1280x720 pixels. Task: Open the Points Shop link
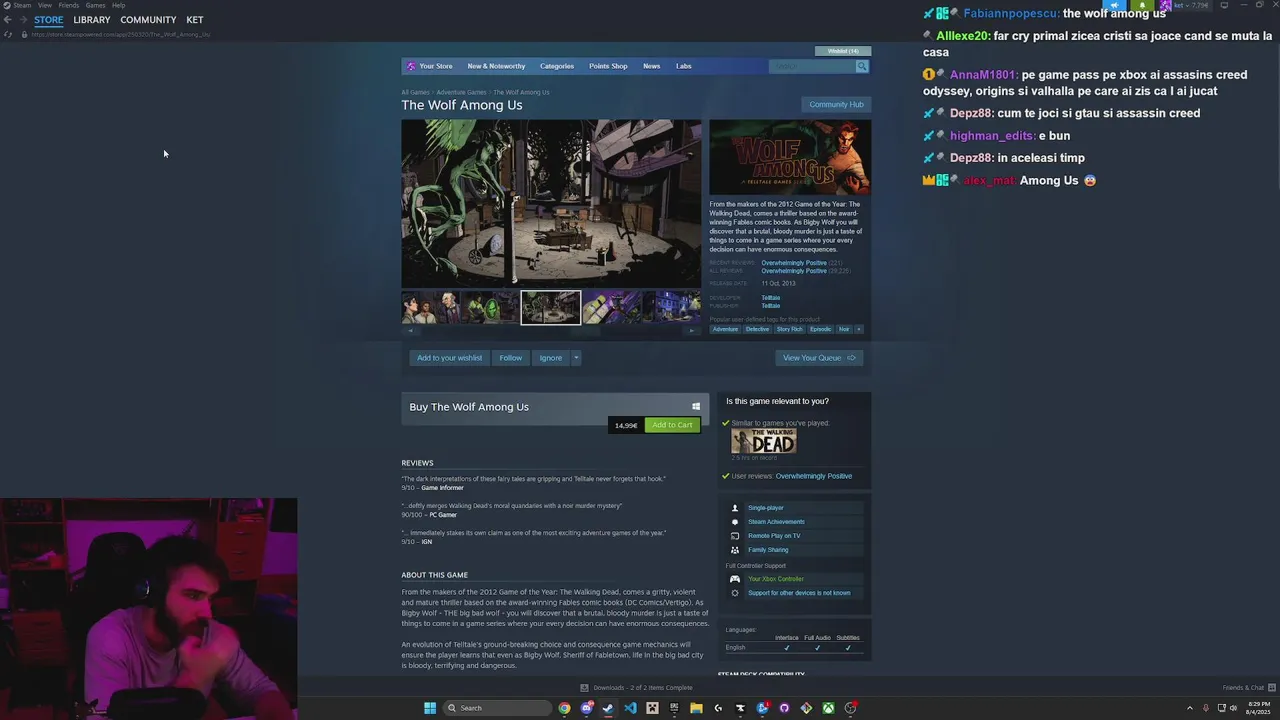[608, 66]
